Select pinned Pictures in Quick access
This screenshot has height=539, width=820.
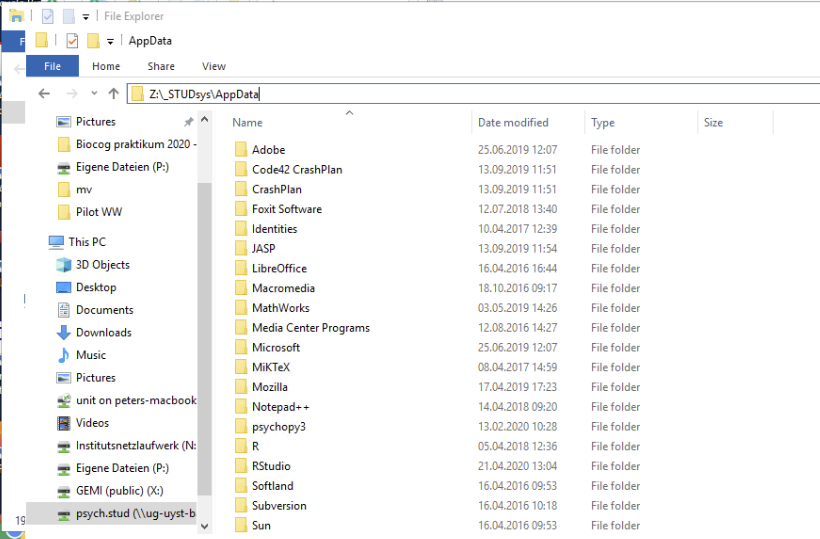pyautogui.click(x=95, y=122)
